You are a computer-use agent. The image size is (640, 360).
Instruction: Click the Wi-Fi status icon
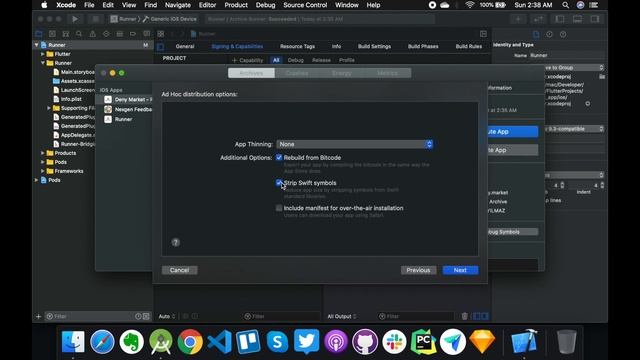[x=470, y=5]
